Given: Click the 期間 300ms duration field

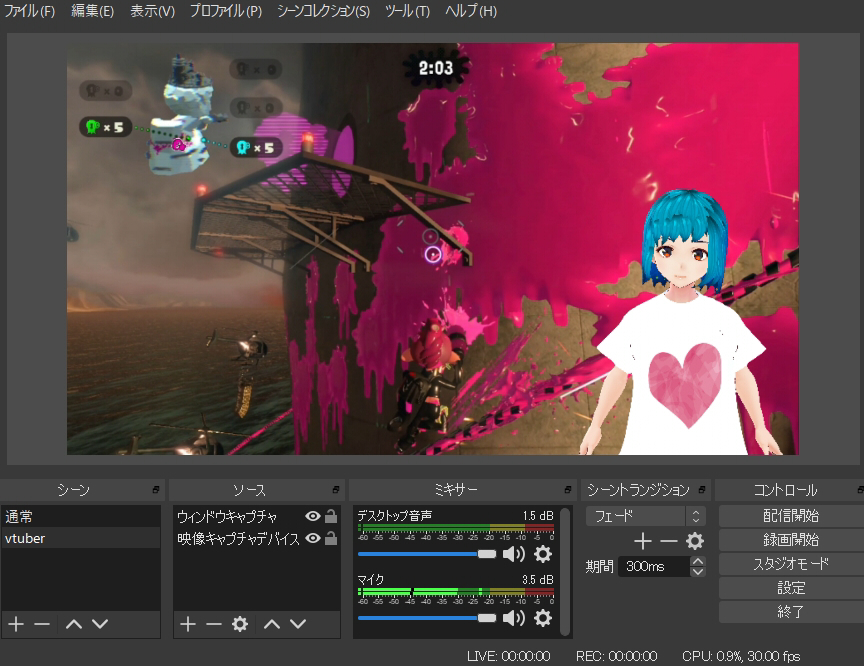Looking at the screenshot, I should pyautogui.click(x=654, y=566).
